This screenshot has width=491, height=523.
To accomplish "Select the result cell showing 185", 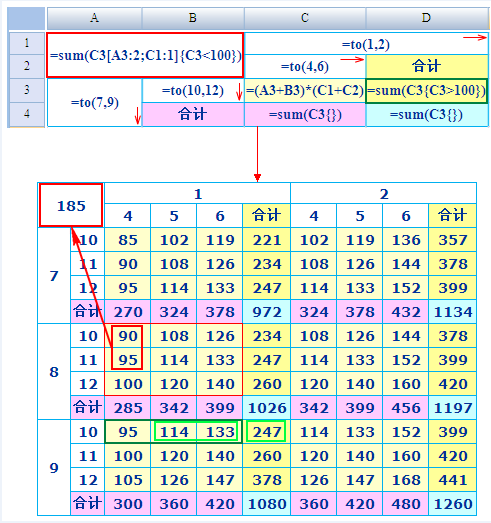I will tap(71, 205).
